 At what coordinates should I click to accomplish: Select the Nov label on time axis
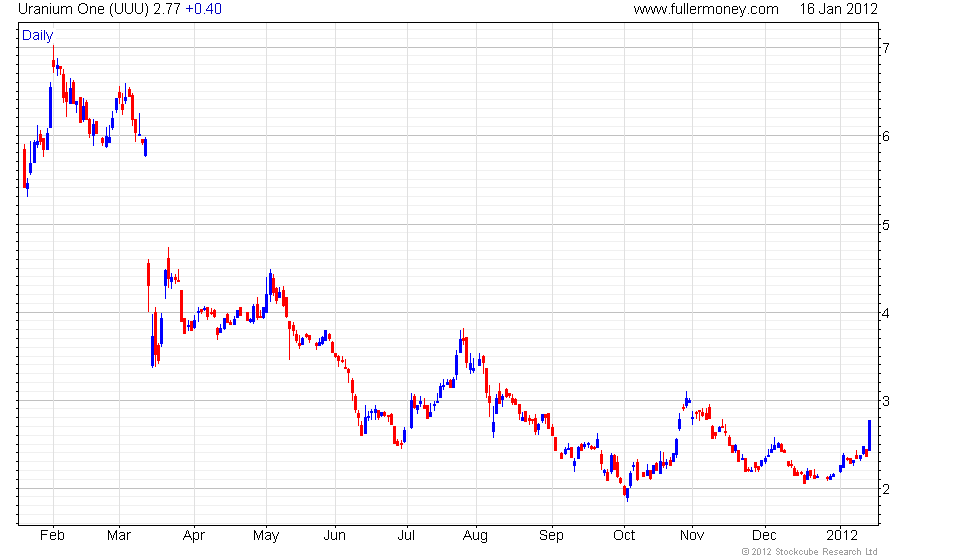[692, 536]
